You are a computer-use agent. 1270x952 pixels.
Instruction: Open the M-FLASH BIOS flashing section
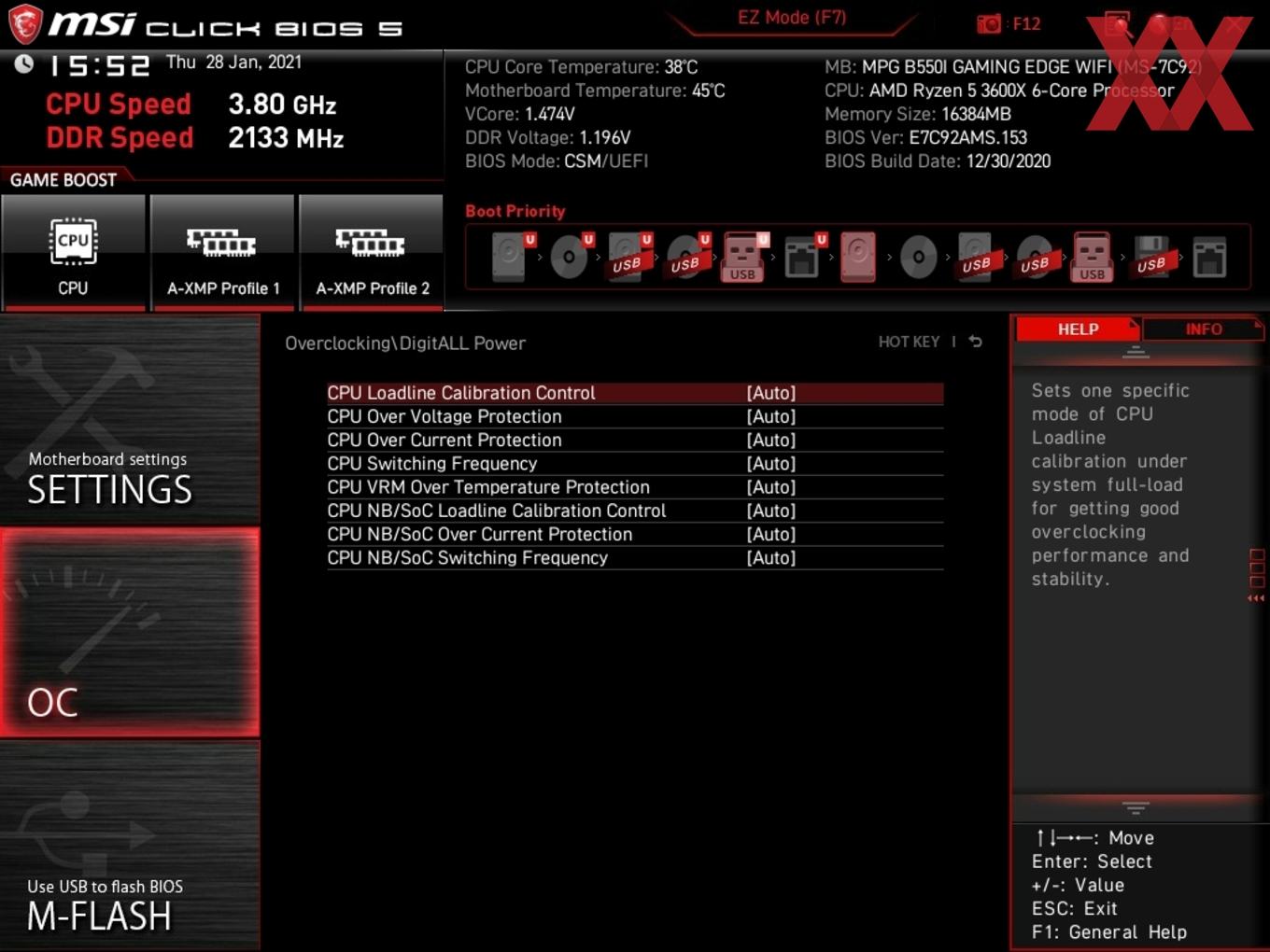[130, 846]
